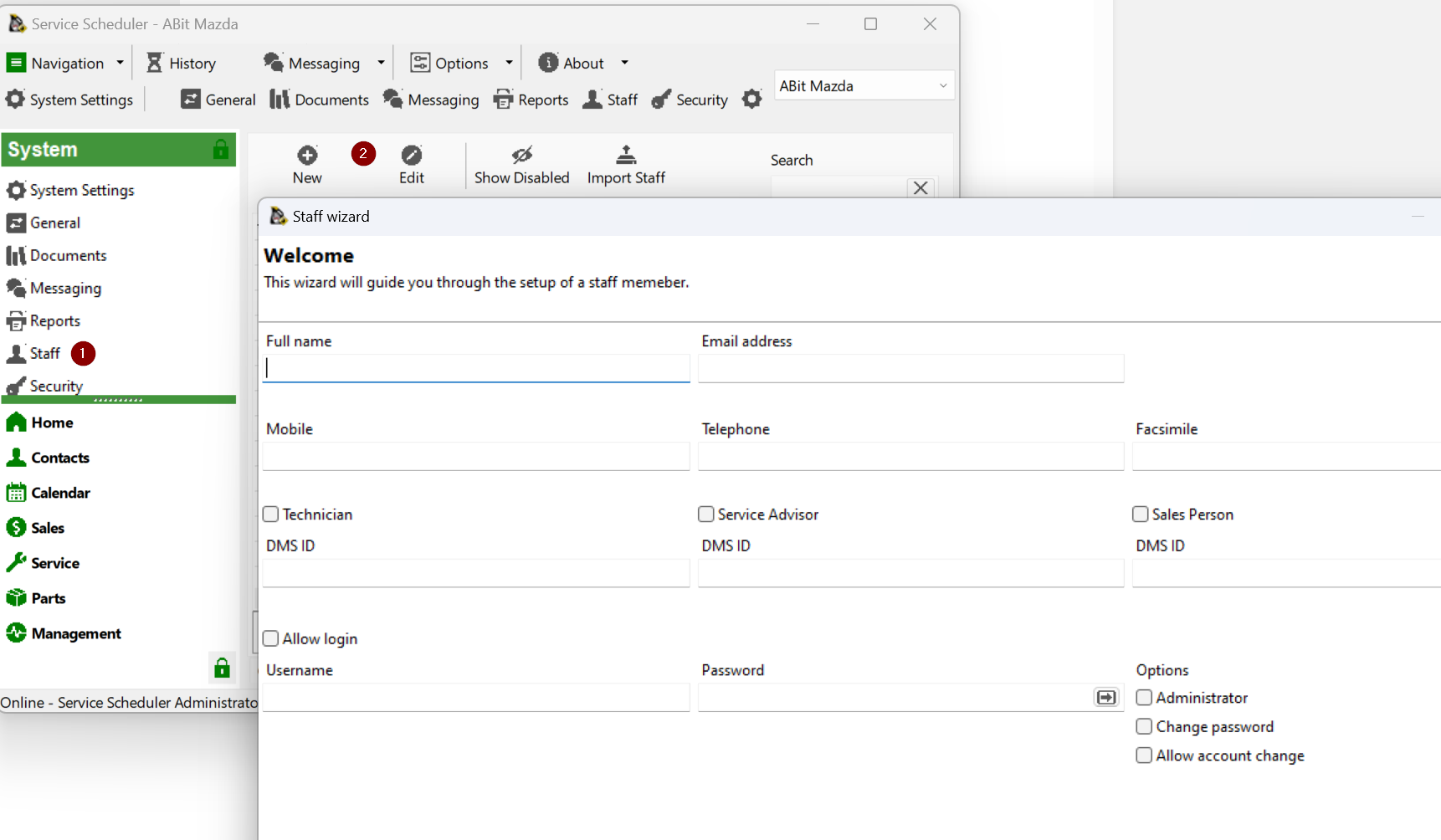Click the Email address input field

[x=910, y=368]
